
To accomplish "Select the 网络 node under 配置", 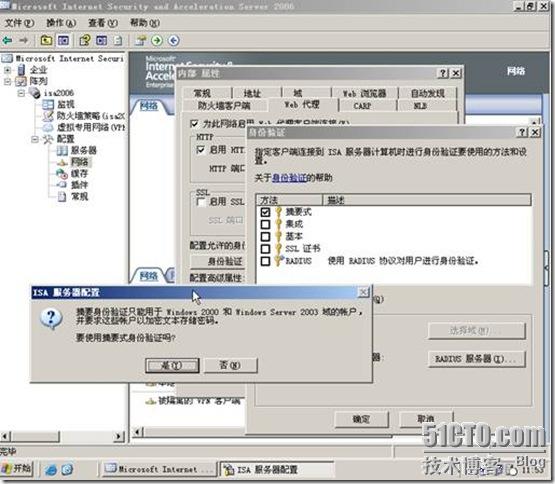I will click(79, 162).
